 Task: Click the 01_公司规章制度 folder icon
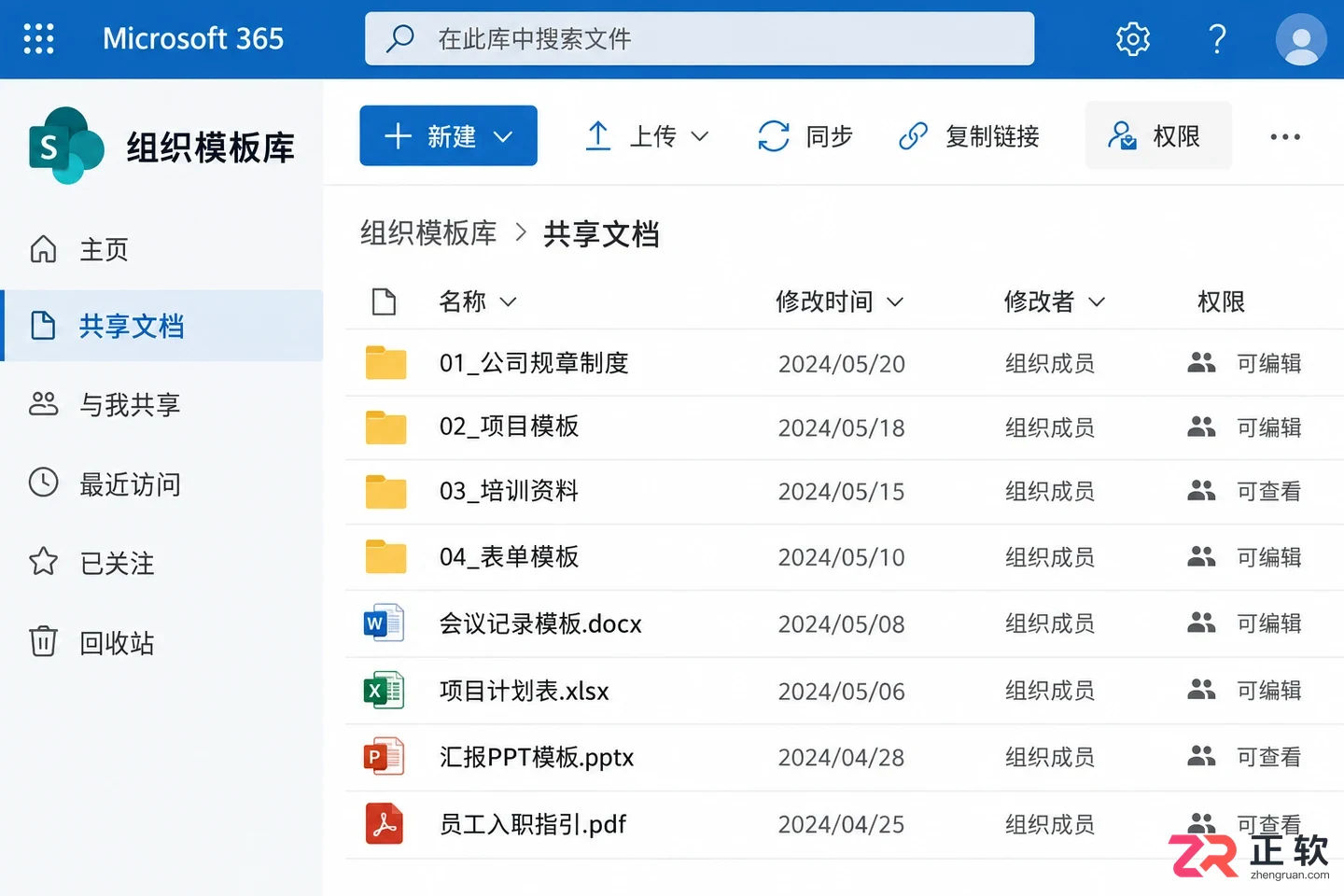[385, 362]
